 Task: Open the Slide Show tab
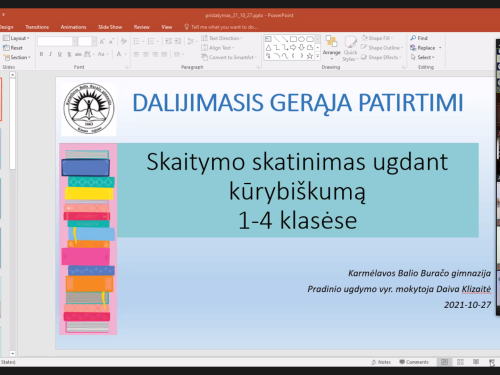tap(110, 27)
